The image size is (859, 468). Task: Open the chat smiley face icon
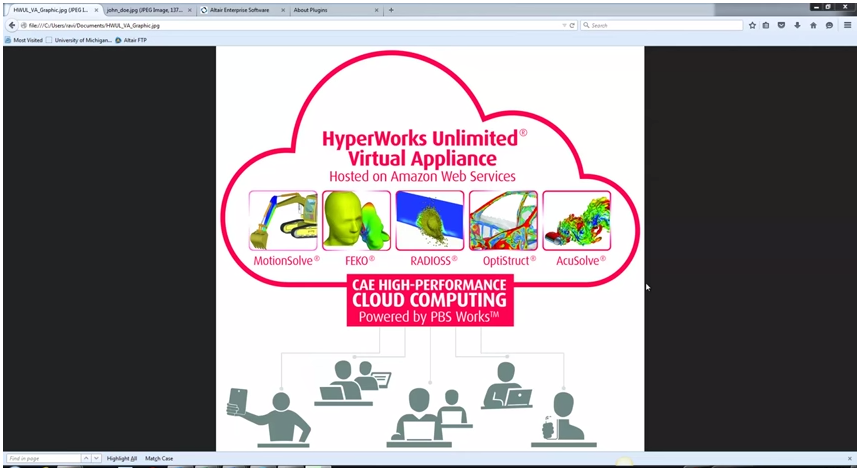829,25
